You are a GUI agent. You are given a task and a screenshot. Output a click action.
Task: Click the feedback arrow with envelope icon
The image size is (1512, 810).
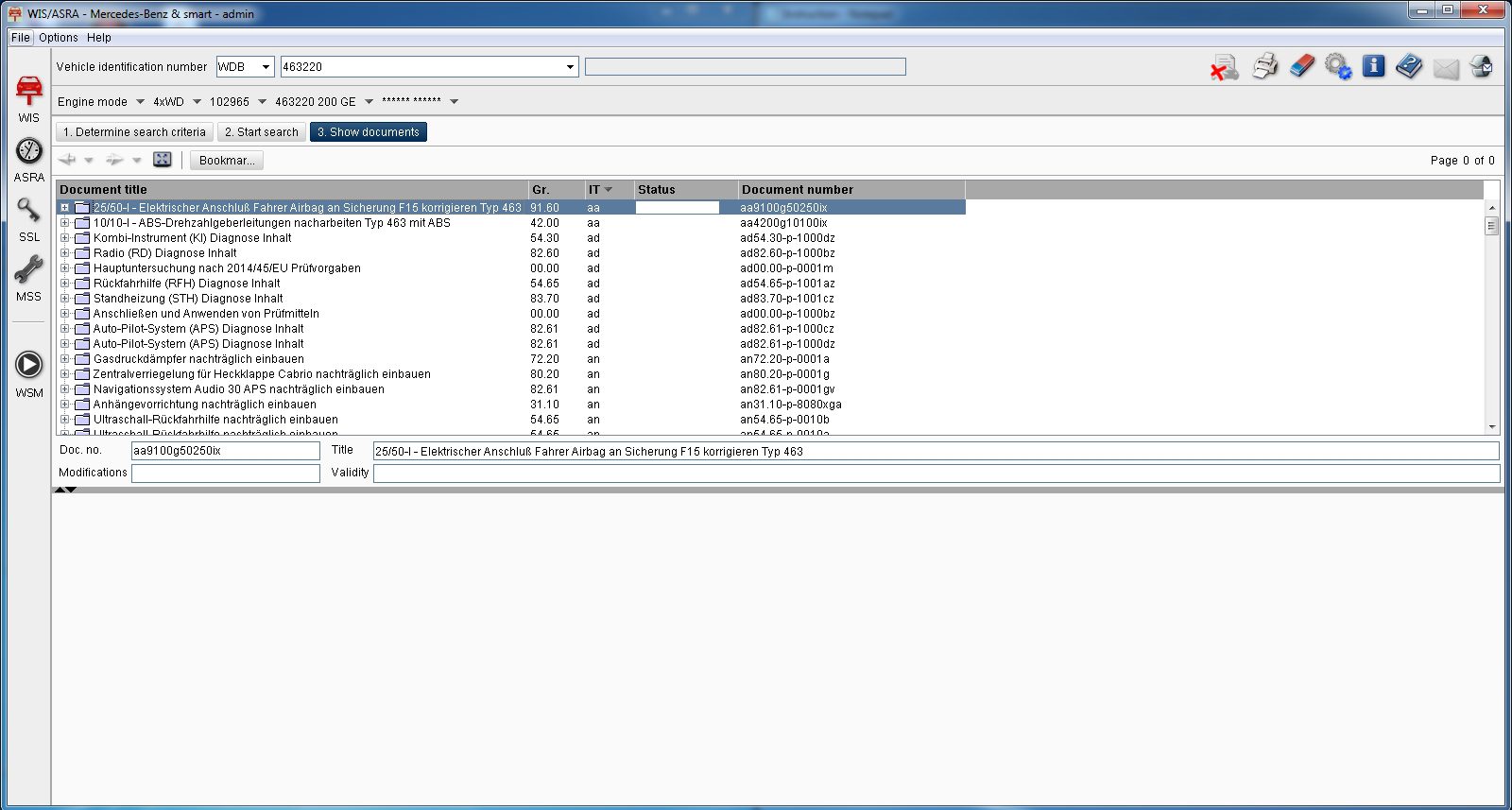(1482, 67)
